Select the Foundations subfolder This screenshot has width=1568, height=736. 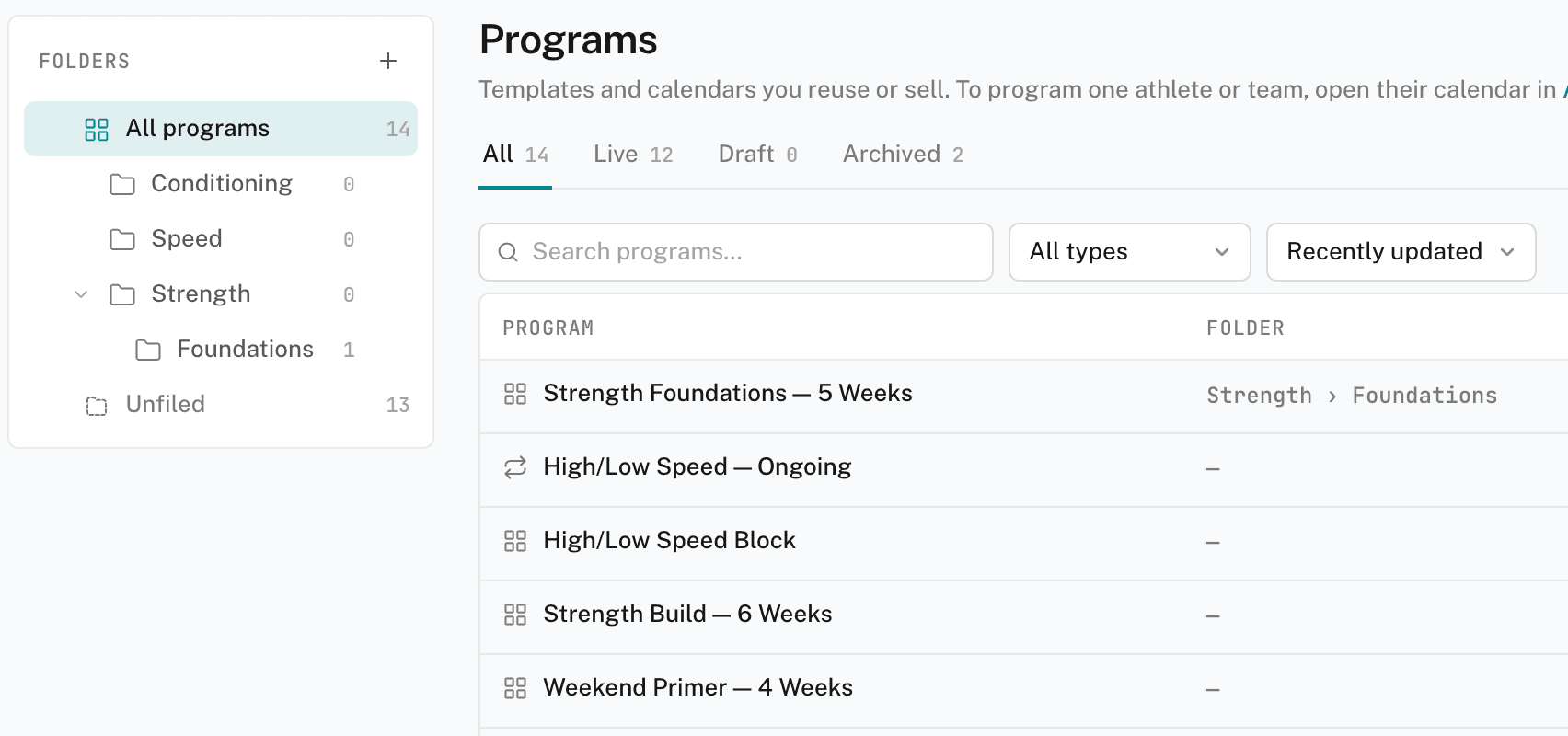point(221,350)
